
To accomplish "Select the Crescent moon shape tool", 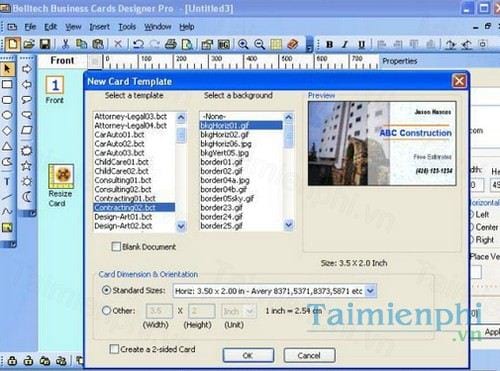I will [27, 197].
